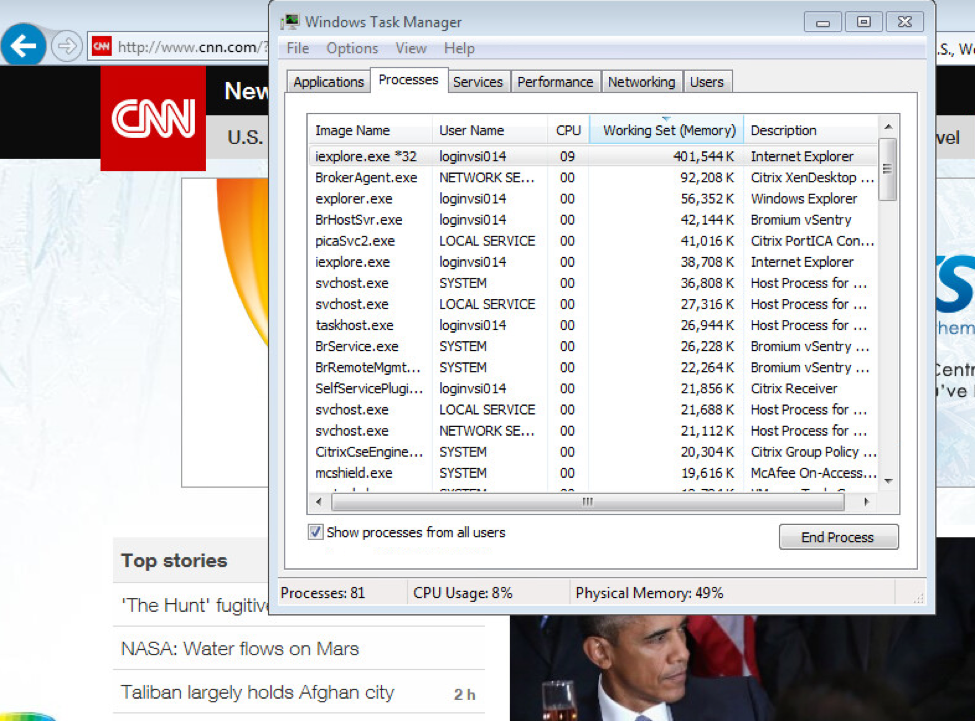Switch to the Performance tab

click(555, 81)
